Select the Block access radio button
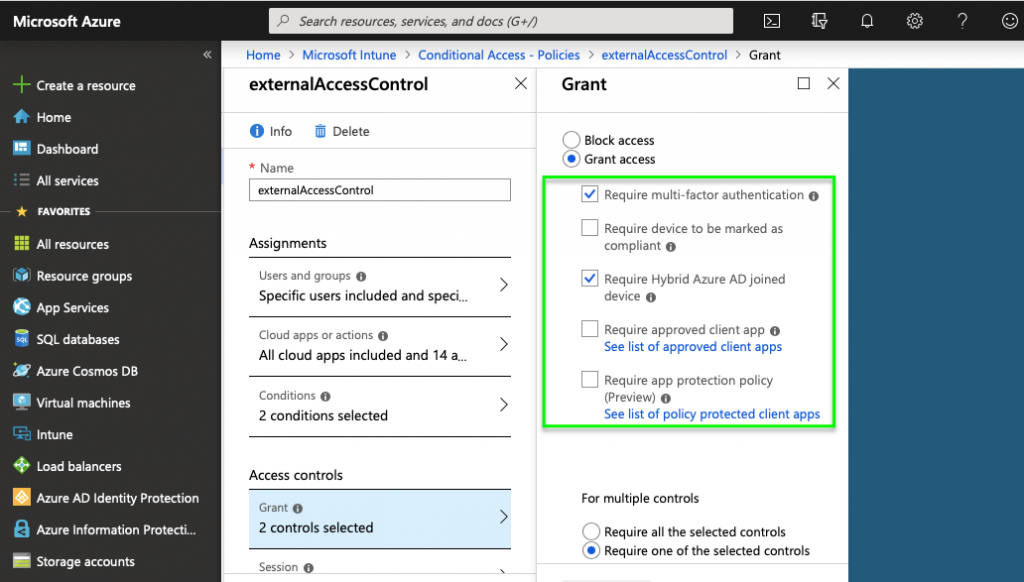Screen dimensions: 1024x582 click(571, 141)
